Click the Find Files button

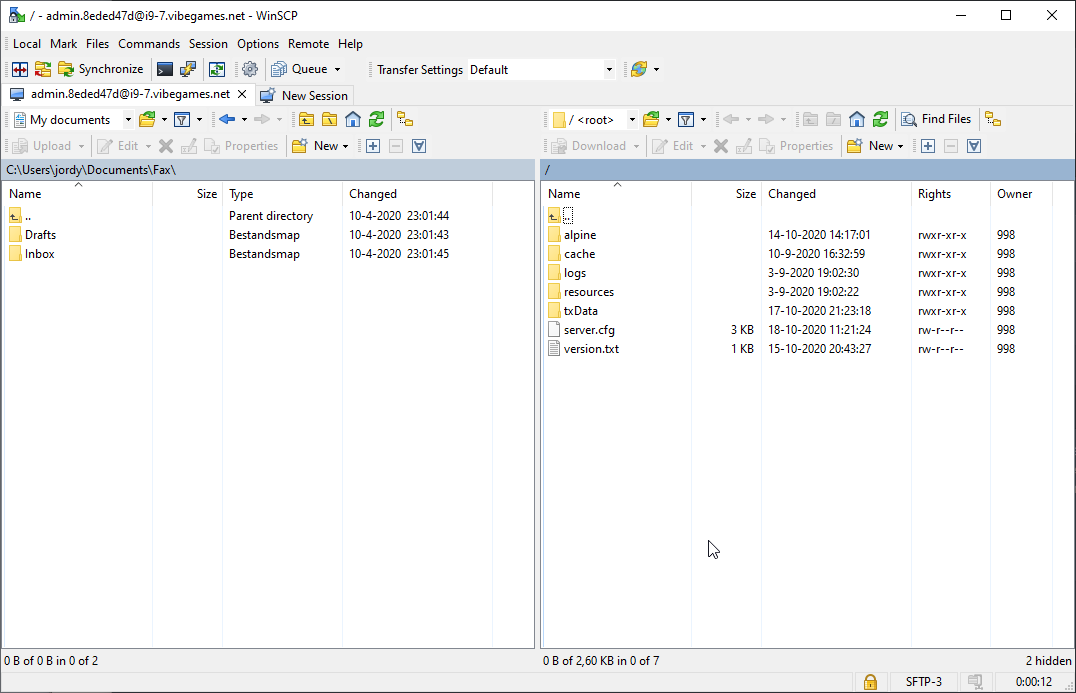click(x=936, y=119)
